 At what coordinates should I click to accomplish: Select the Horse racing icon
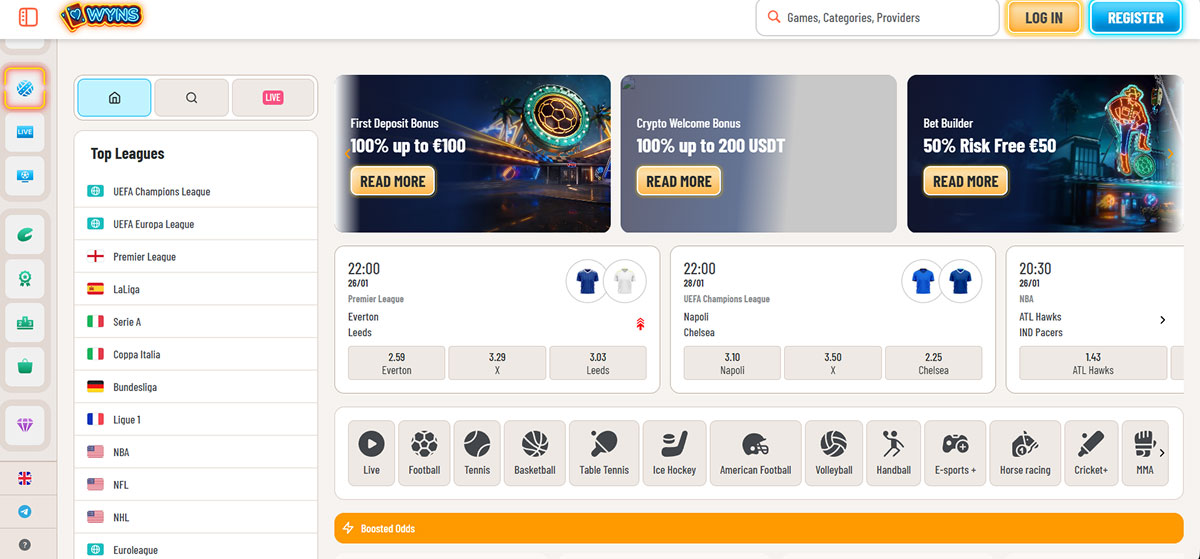[1025, 453]
